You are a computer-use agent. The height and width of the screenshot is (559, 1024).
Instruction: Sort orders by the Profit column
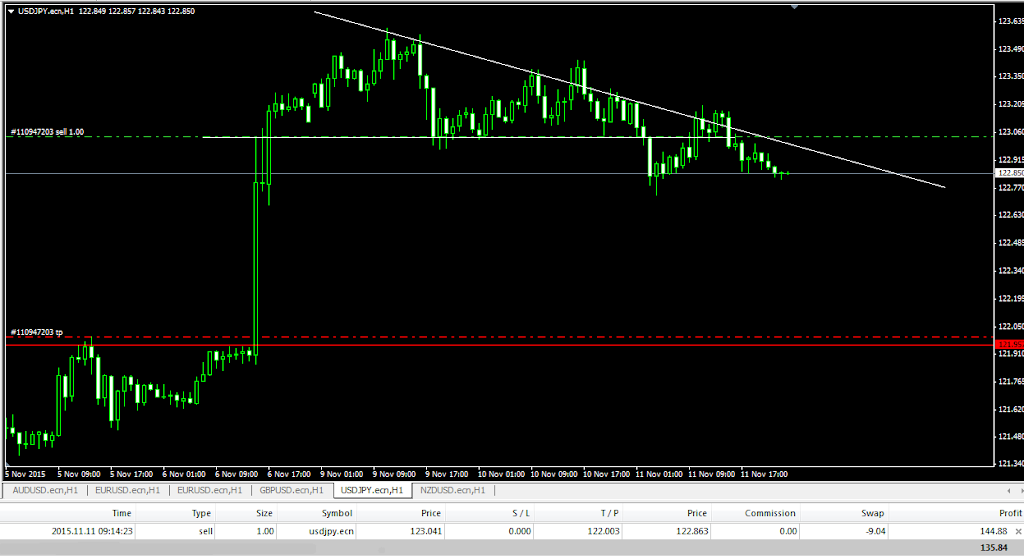point(1008,513)
